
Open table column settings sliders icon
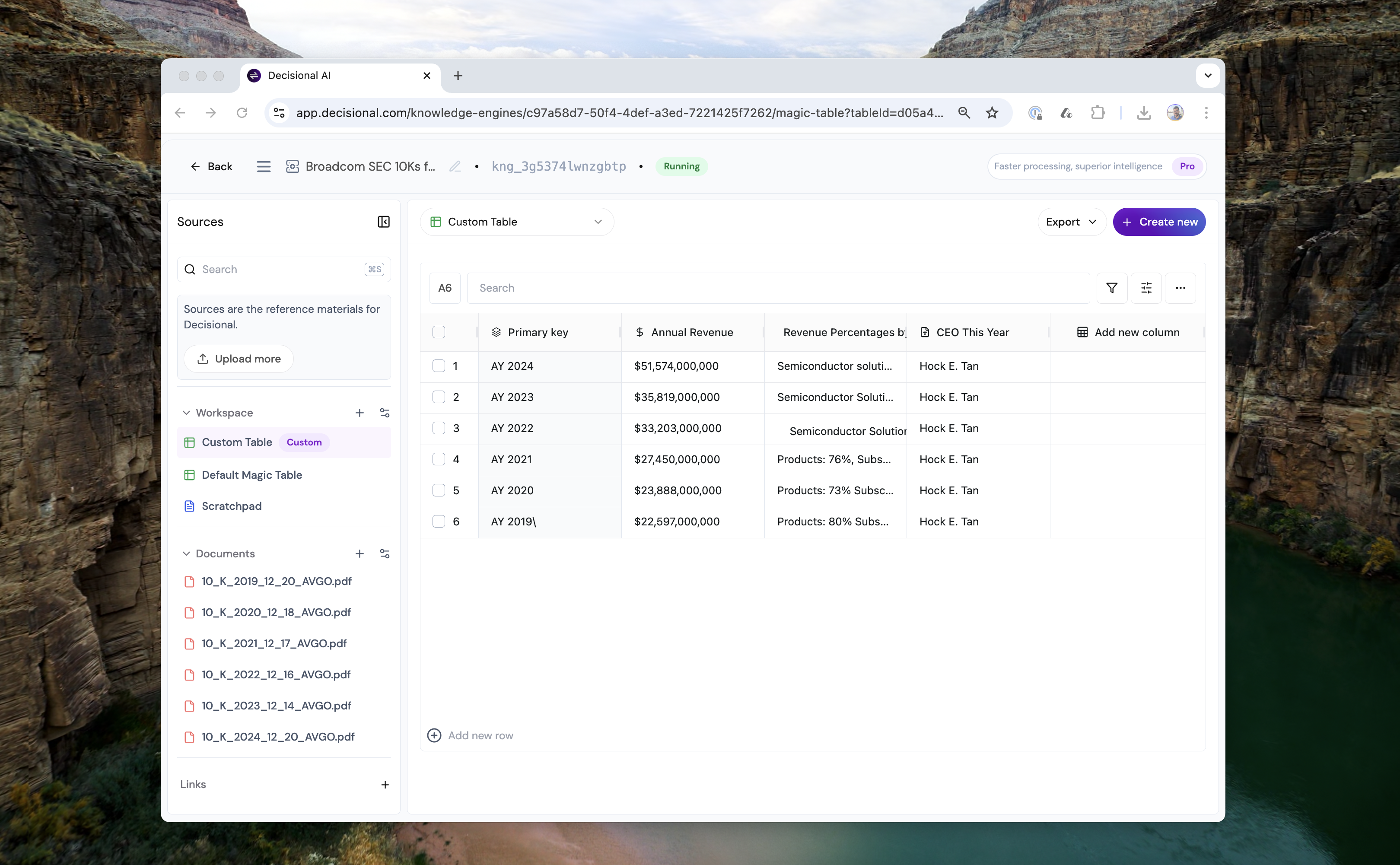pos(1146,288)
